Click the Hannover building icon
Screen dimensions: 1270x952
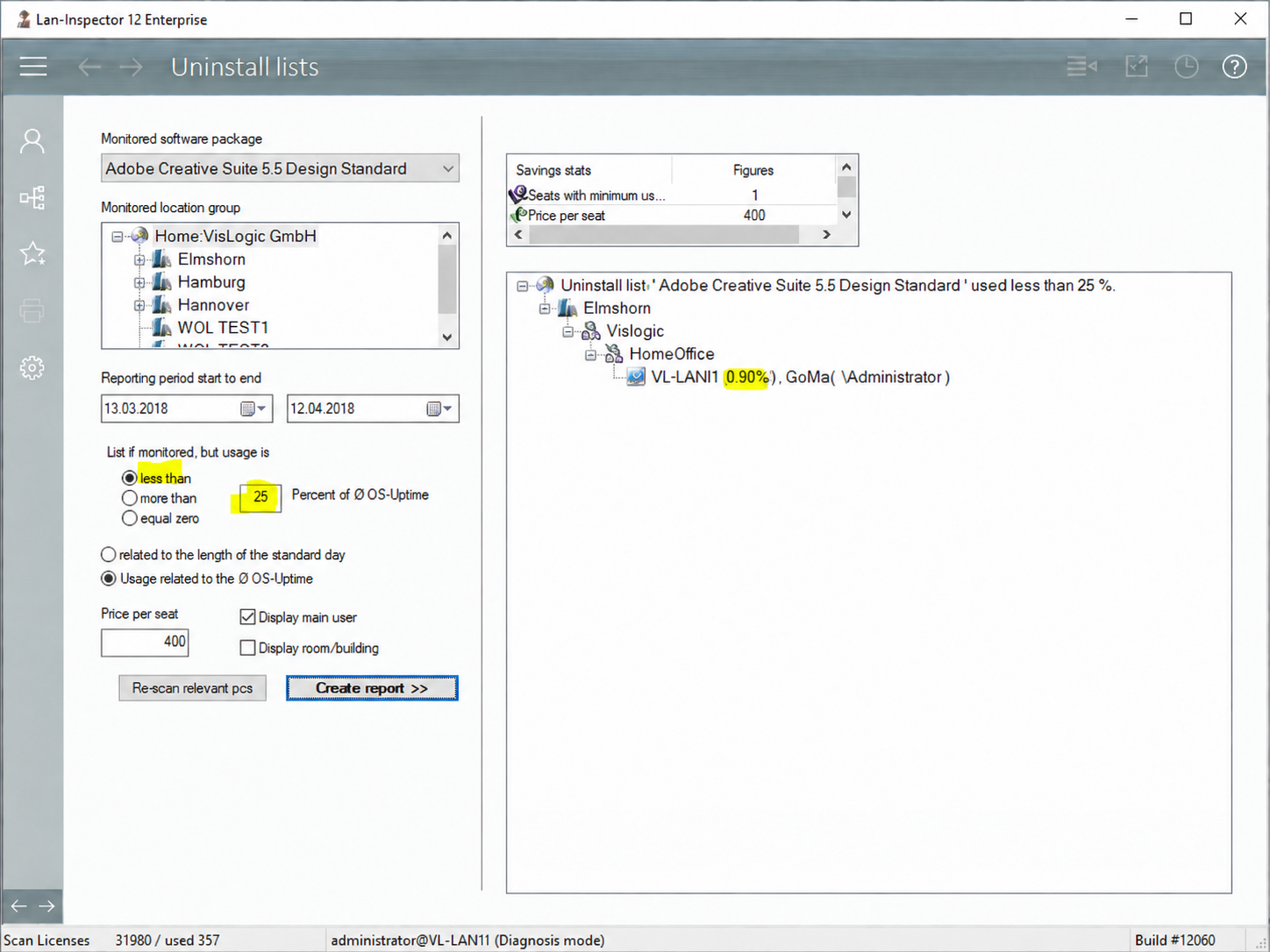coord(161,304)
